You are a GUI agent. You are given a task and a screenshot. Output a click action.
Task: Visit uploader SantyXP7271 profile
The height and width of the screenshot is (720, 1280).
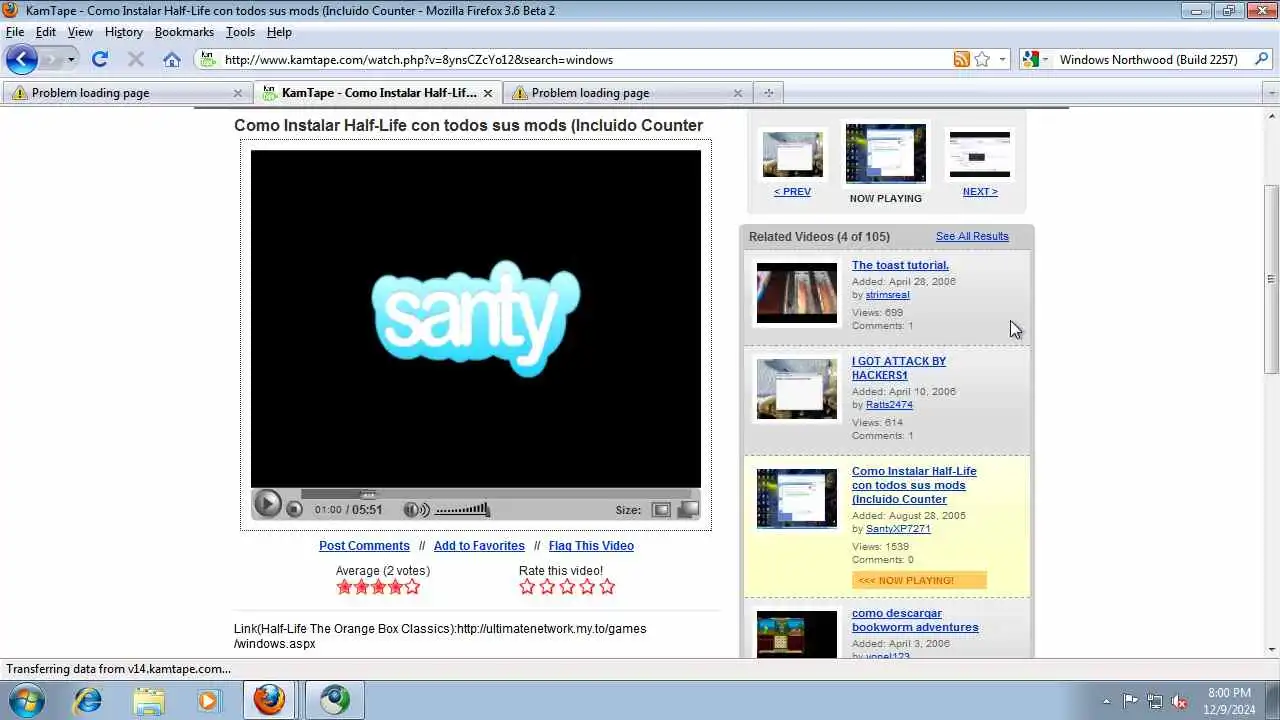pos(898,529)
